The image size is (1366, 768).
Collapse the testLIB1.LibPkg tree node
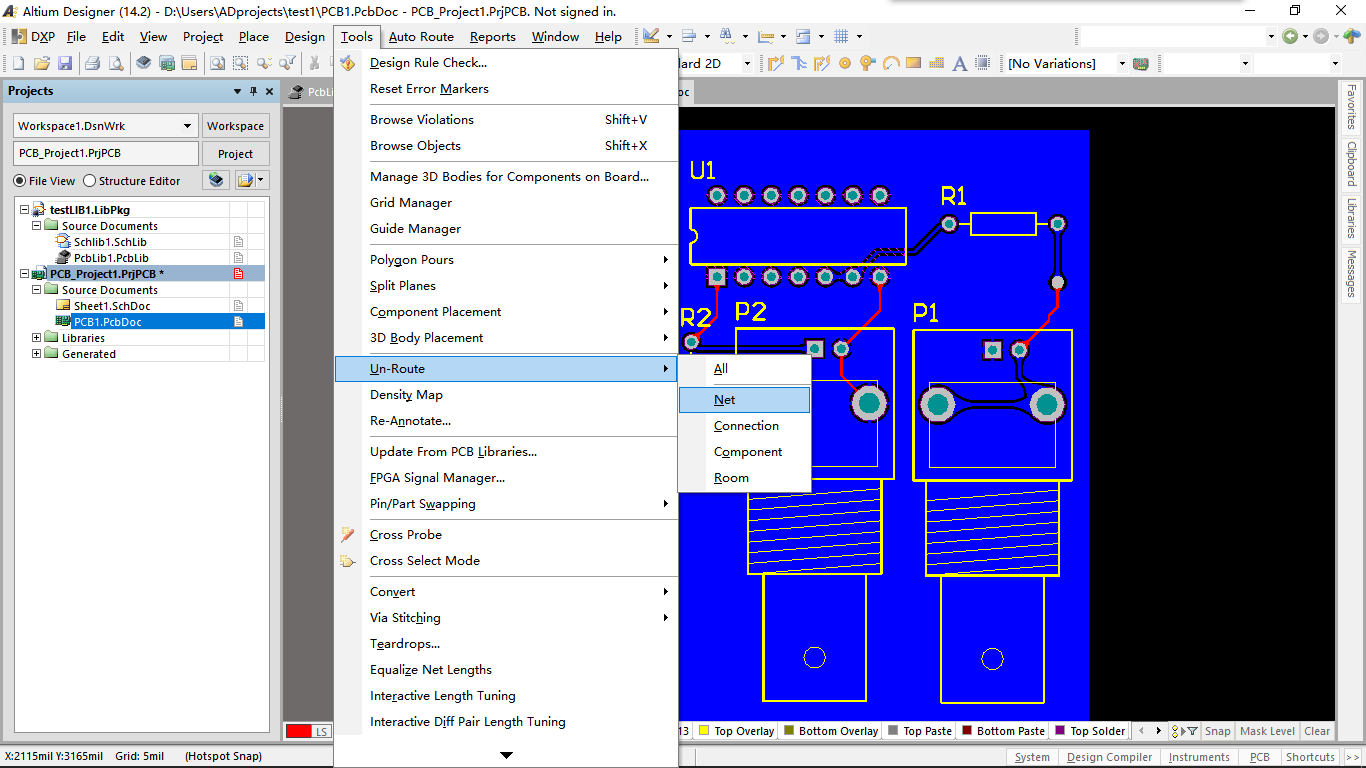coord(23,210)
